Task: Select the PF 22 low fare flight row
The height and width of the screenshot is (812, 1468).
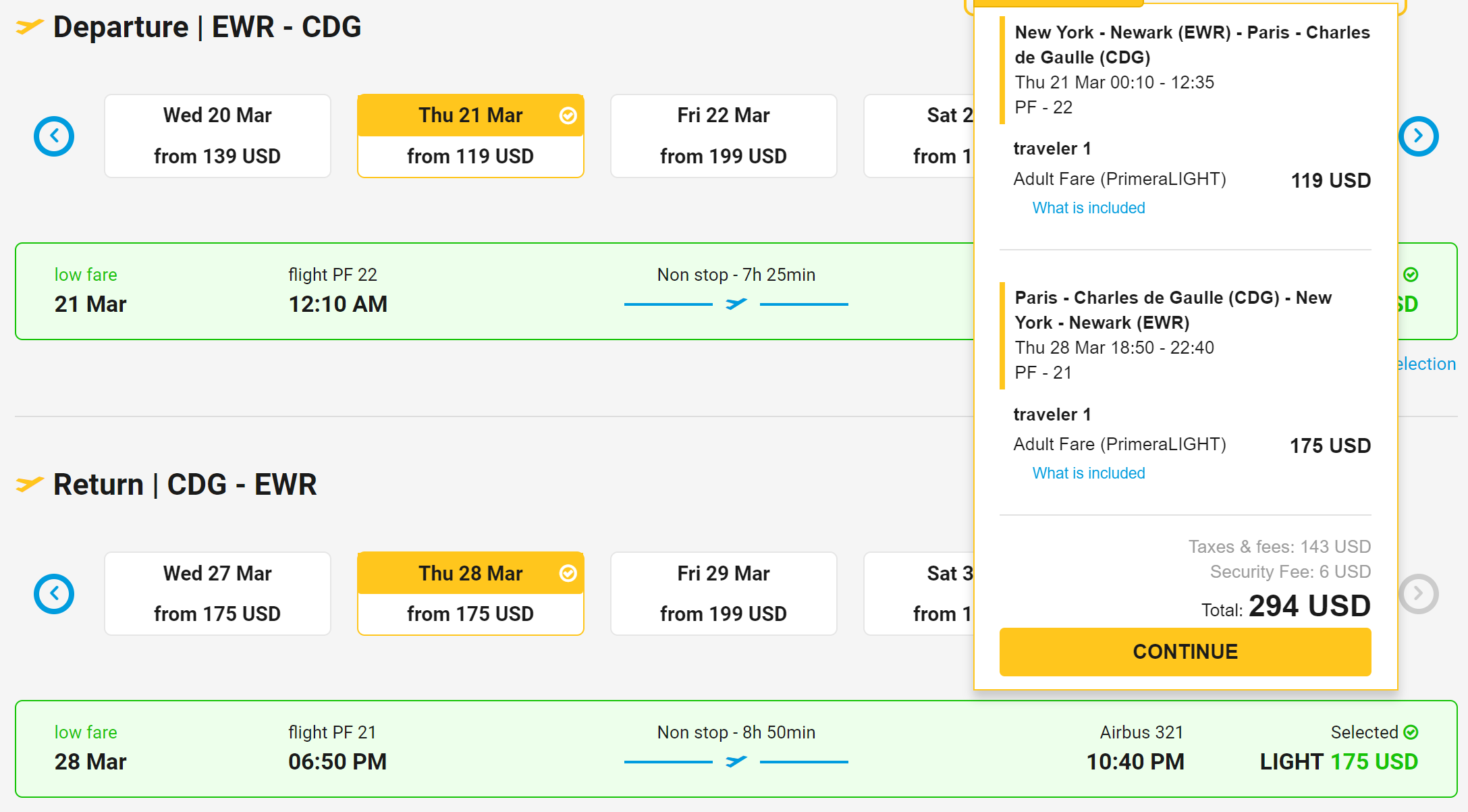Action: 472,292
